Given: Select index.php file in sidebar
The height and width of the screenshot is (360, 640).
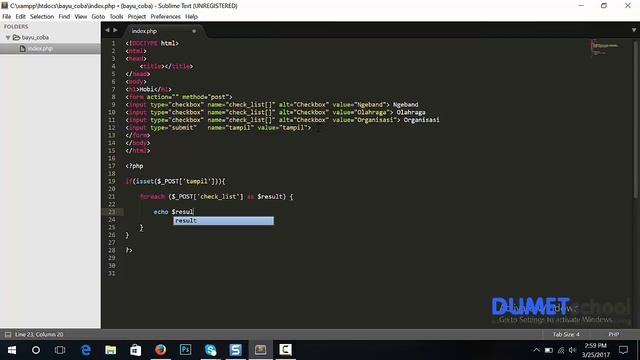Looking at the screenshot, I should [40, 49].
